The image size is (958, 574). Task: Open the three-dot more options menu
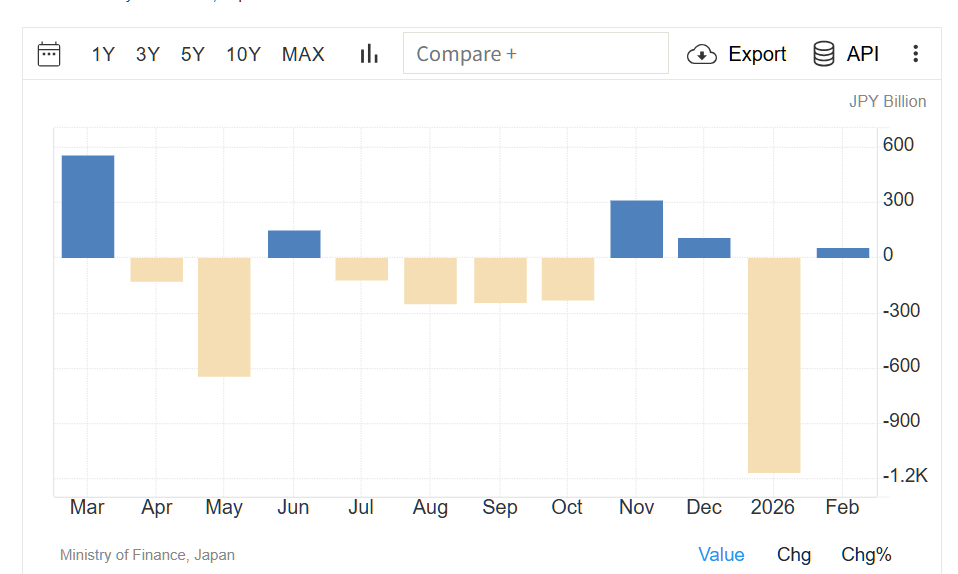(915, 54)
